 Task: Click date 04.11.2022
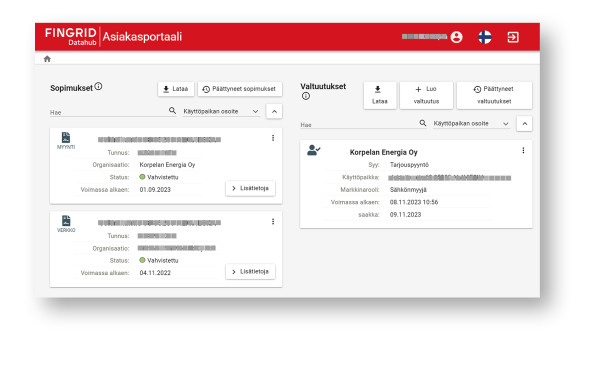tap(155, 273)
